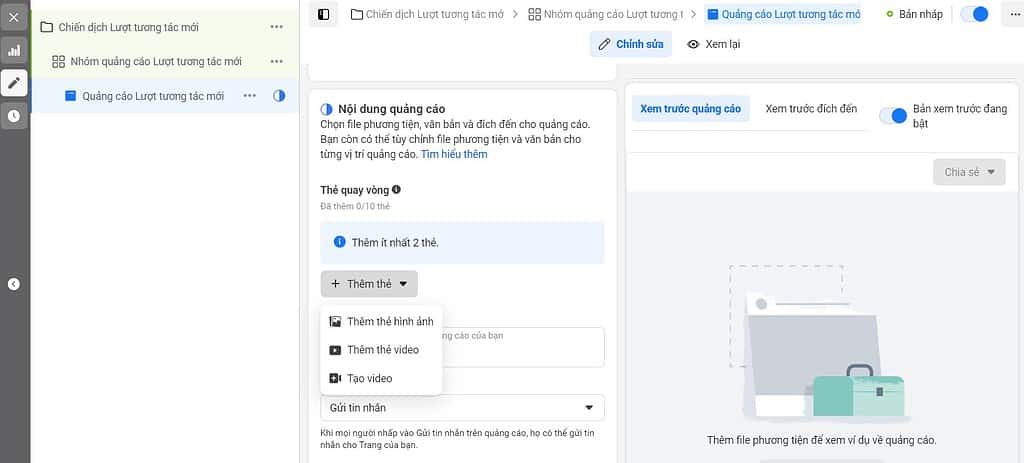Switch to Xem lại mode
1024x463 pixels.
[x=713, y=44]
